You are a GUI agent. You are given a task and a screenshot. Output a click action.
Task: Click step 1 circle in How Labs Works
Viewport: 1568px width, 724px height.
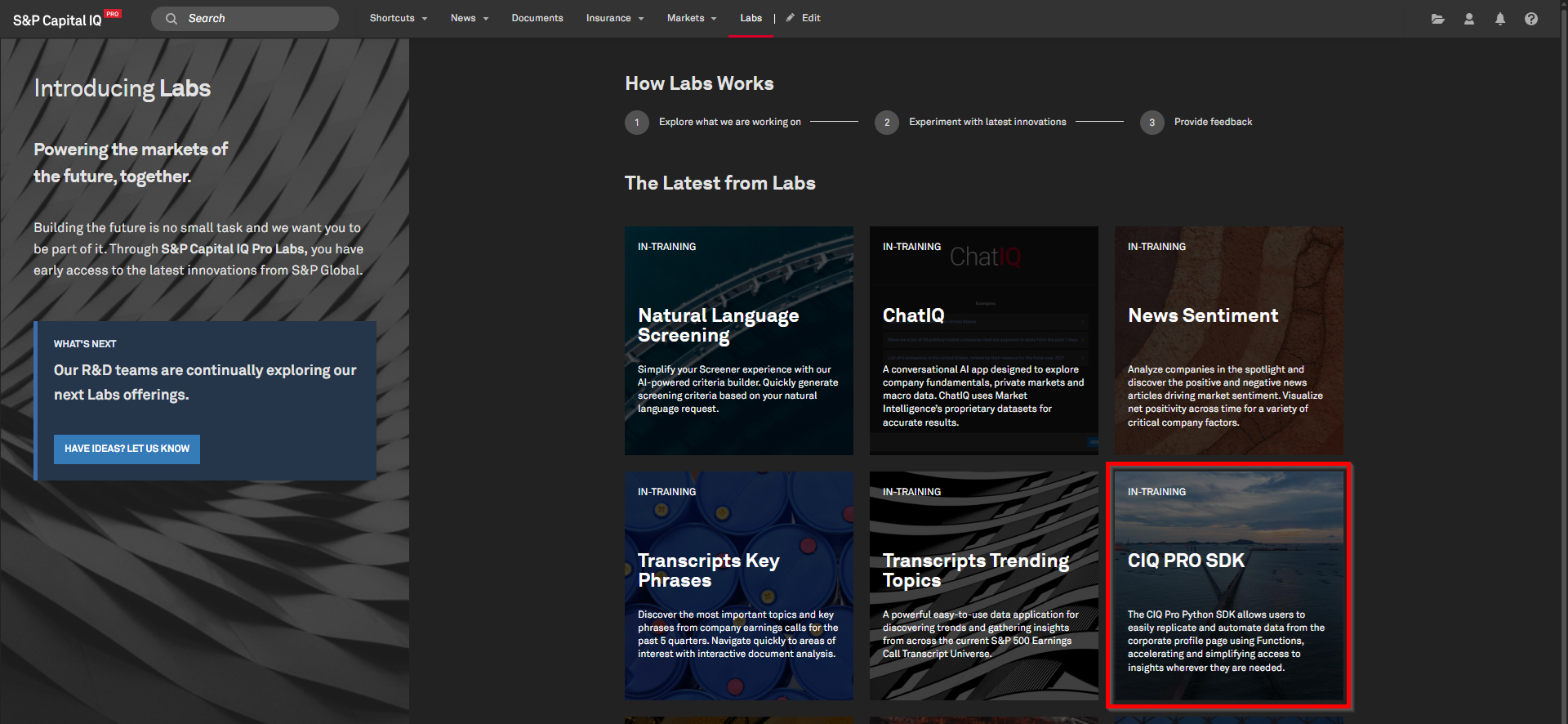[637, 123]
